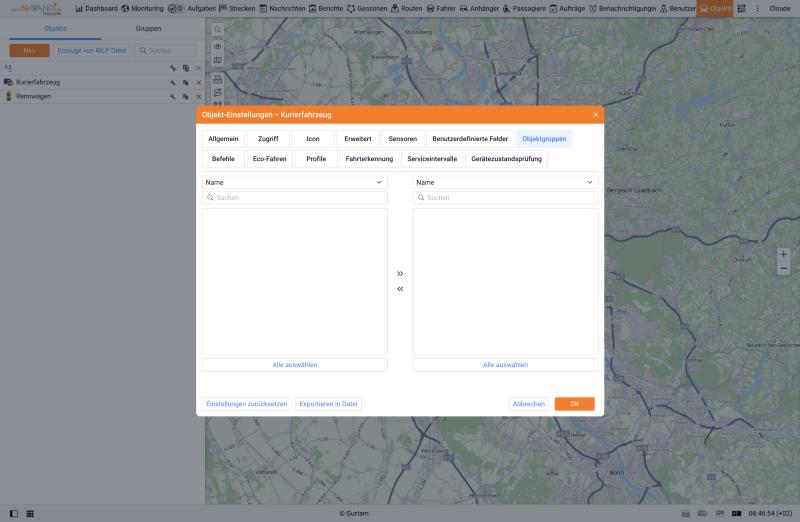The width and height of the screenshot is (800, 522).
Task: Click the copy icon for Kurierfahrzeug
Action: pyautogui.click(x=186, y=82)
